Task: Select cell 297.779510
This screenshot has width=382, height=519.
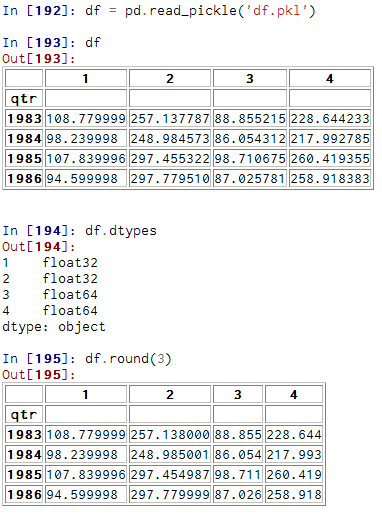Action: [x=170, y=179]
